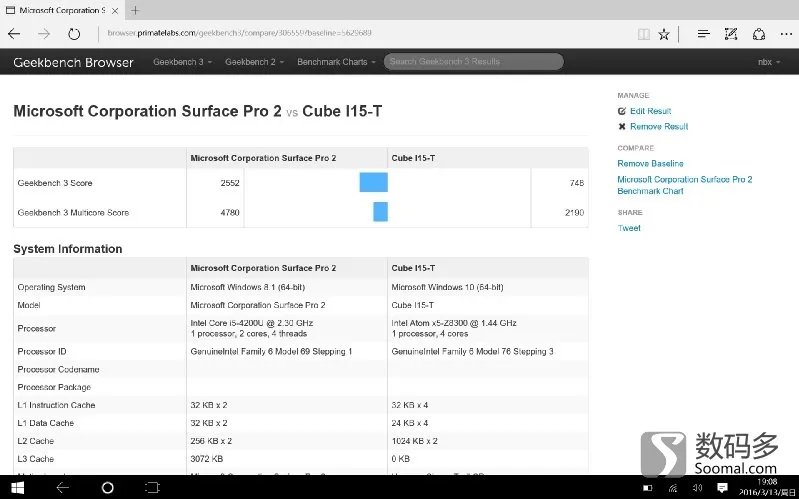This screenshot has height=499, width=799.
Task: Make a Web Note with pen icon
Action: pyautogui.click(x=731, y=34)
